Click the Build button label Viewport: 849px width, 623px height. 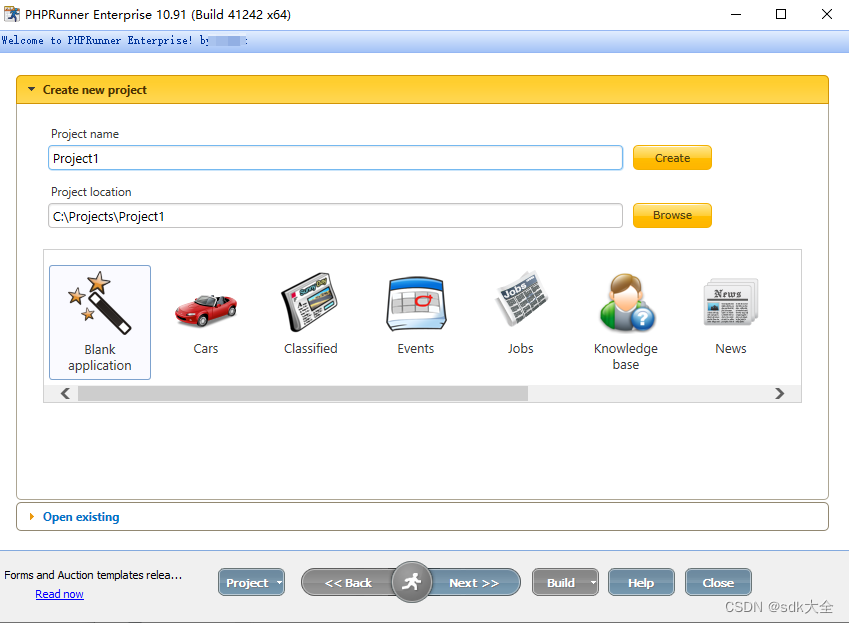coord(560,583)
